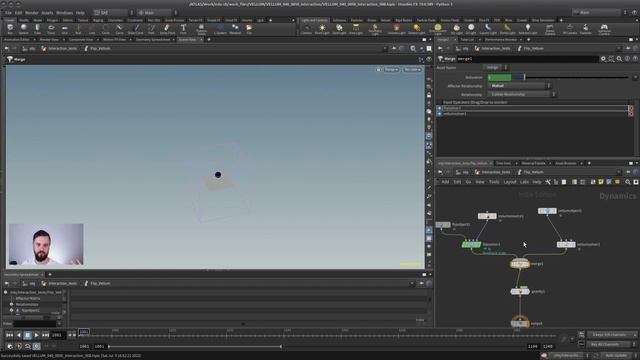
Task: Add an Area Light from shelf
Action: pyautogui.click(x=356, y=29)
